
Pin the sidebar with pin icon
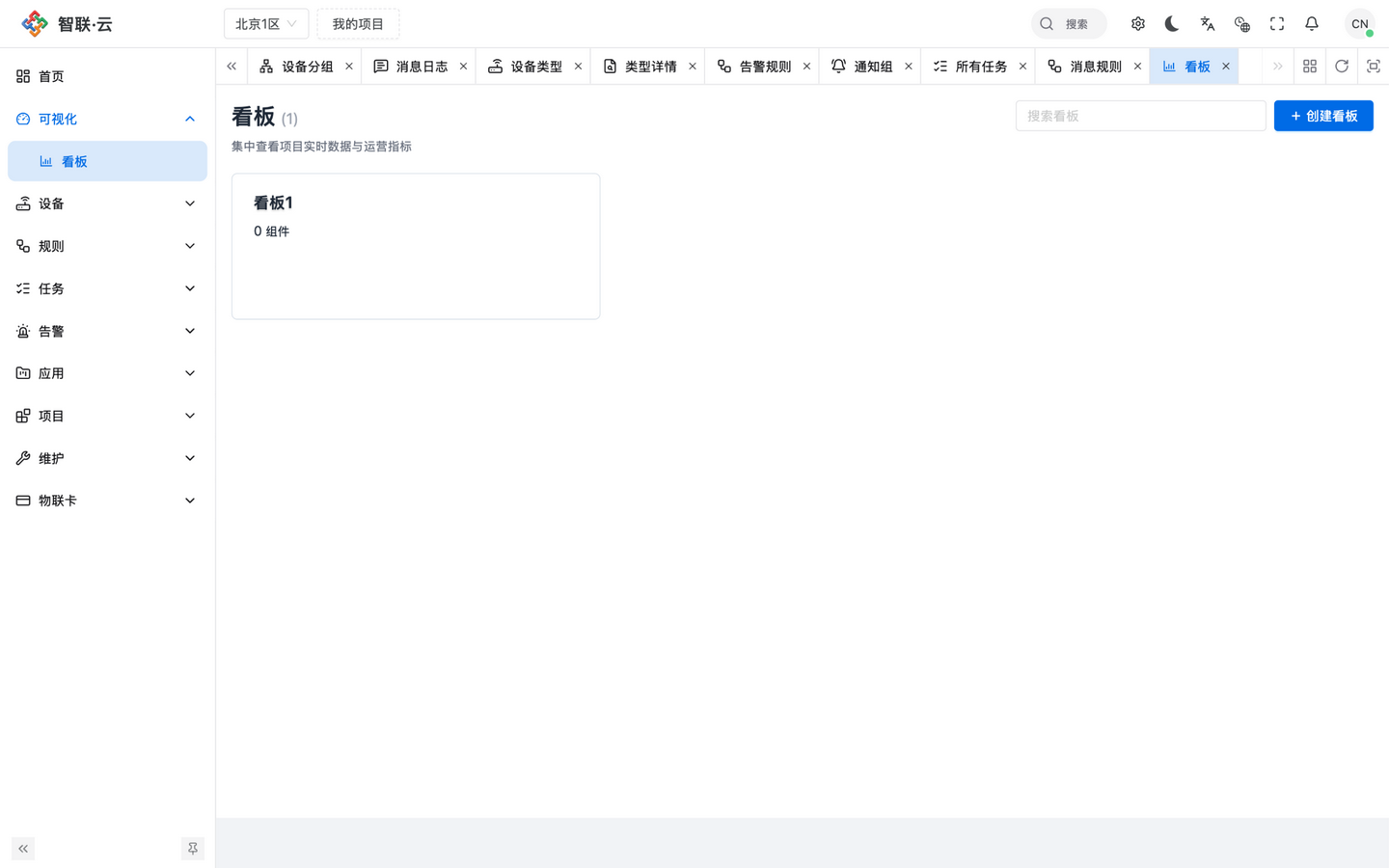(x=193, y=849)
